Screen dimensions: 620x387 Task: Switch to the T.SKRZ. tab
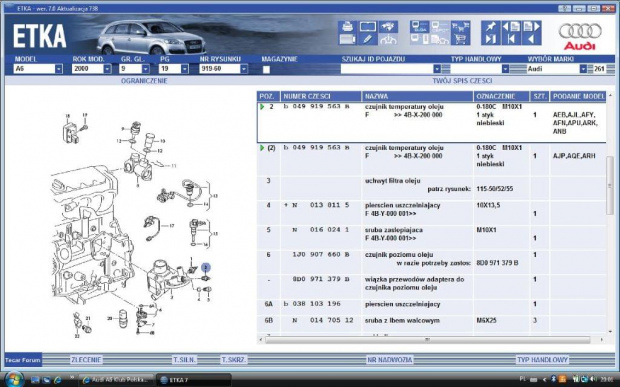[234, 360]
